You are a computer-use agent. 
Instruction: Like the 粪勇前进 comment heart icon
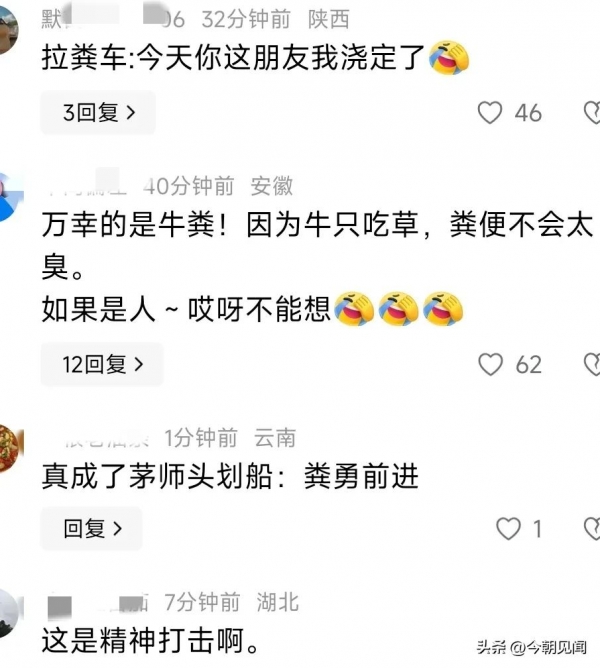click(508, 528)
